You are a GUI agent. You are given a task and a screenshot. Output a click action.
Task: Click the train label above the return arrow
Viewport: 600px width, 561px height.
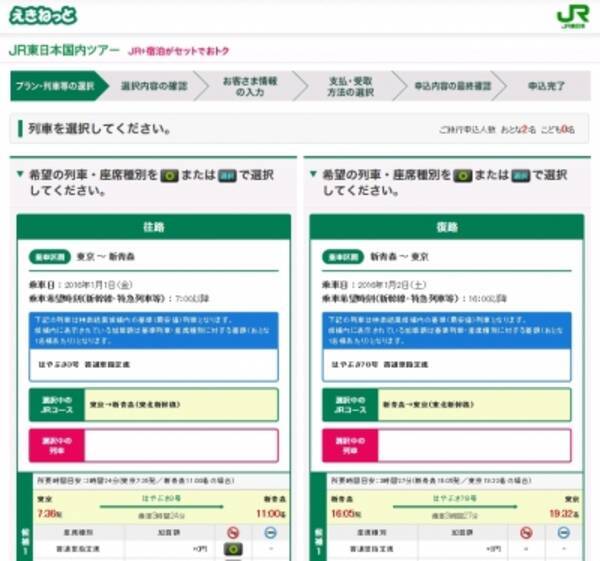point(454,499)
